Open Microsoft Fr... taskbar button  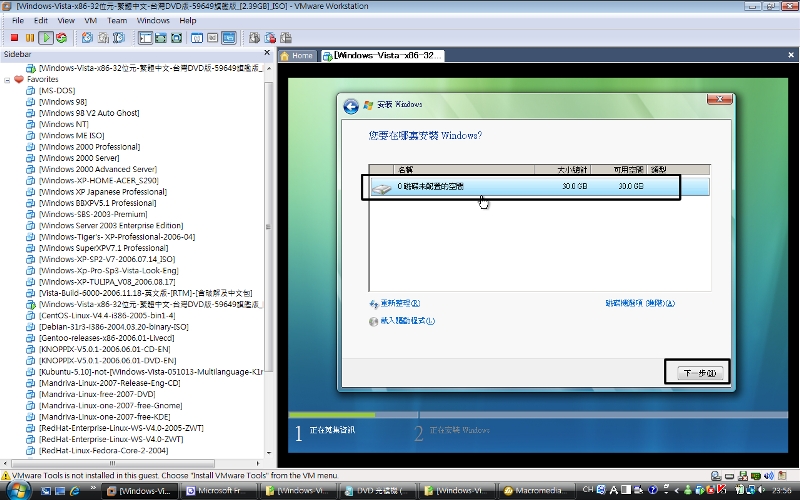(x=220, y=491)
